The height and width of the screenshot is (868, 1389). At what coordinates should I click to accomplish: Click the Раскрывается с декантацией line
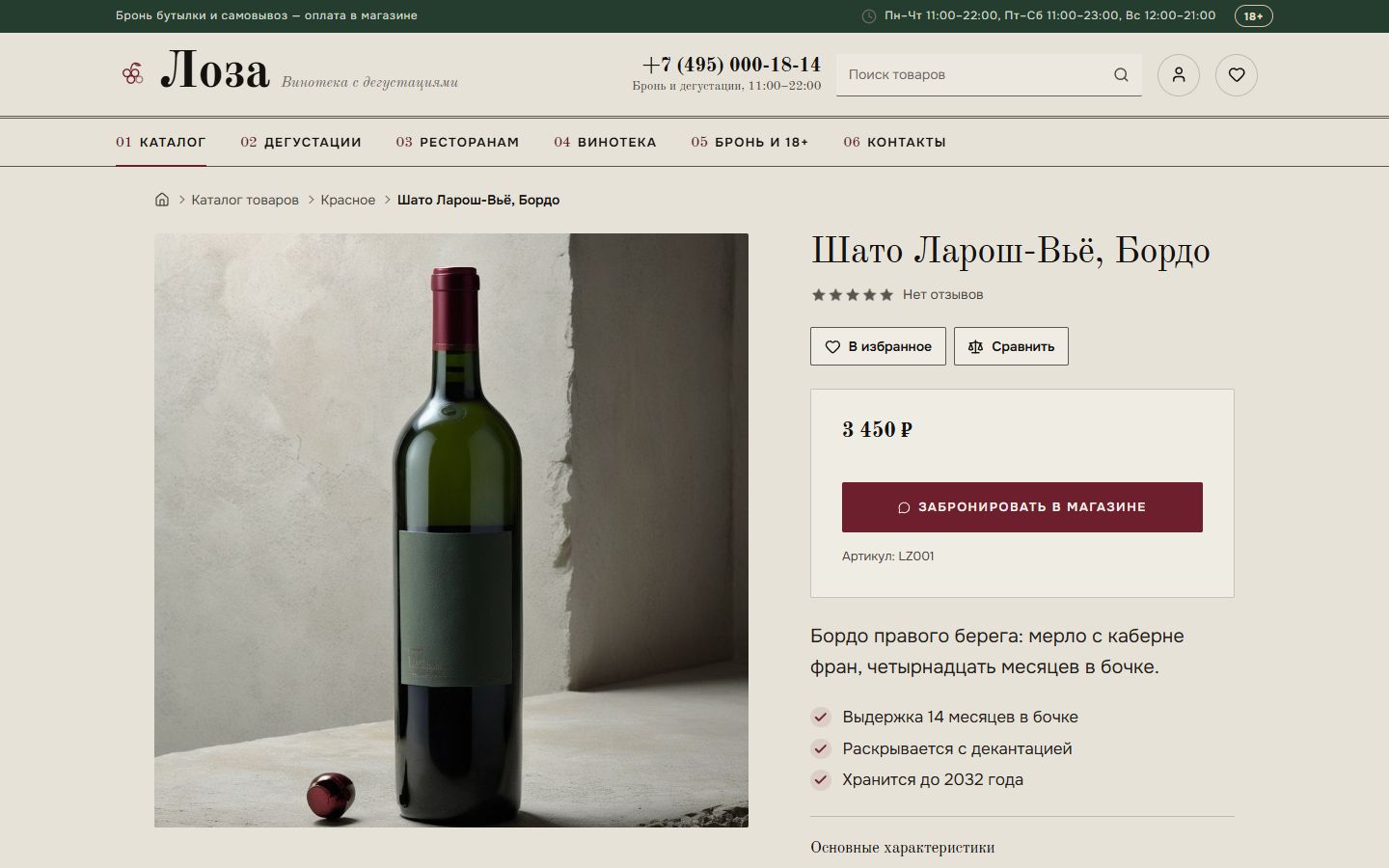click(x=957, y=748)
